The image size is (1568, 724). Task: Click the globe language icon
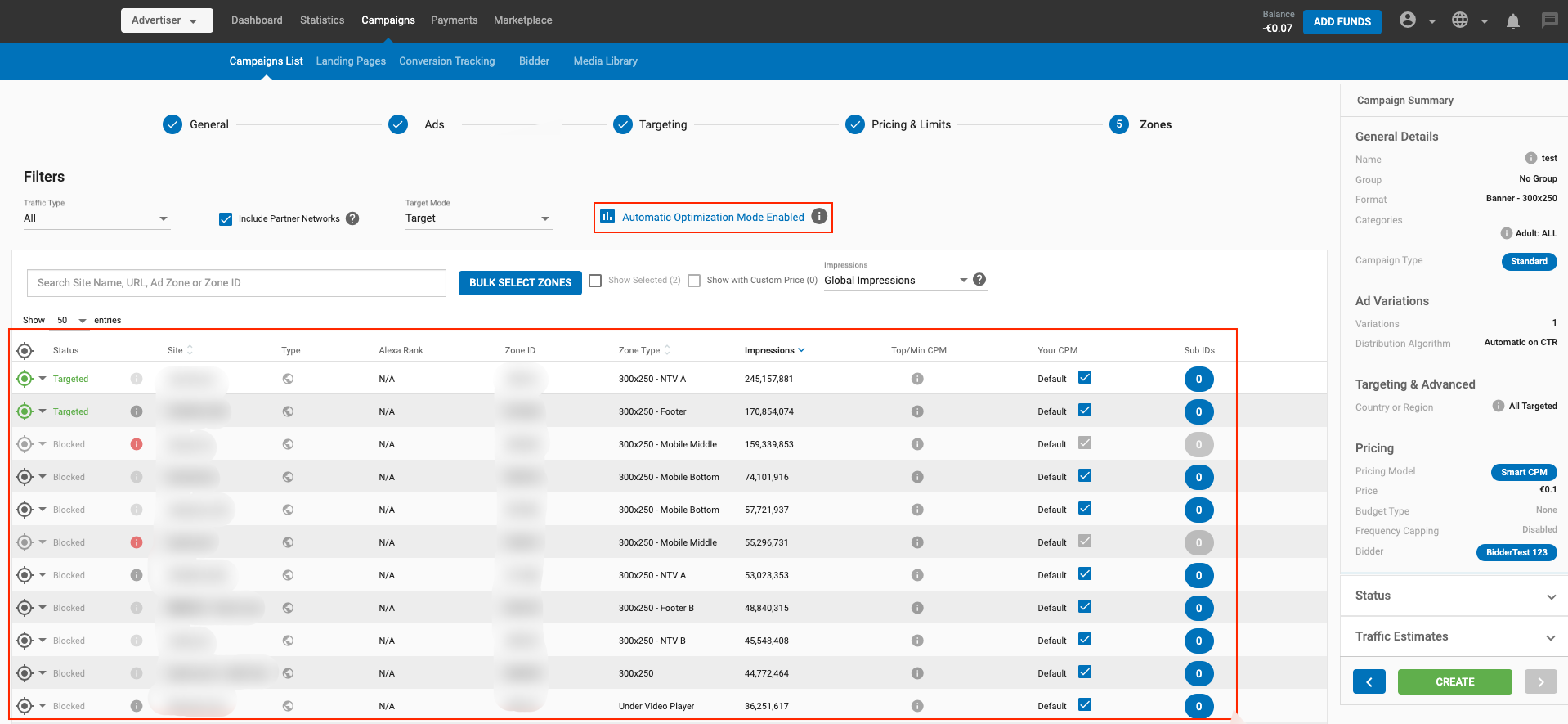point(1460,20)
